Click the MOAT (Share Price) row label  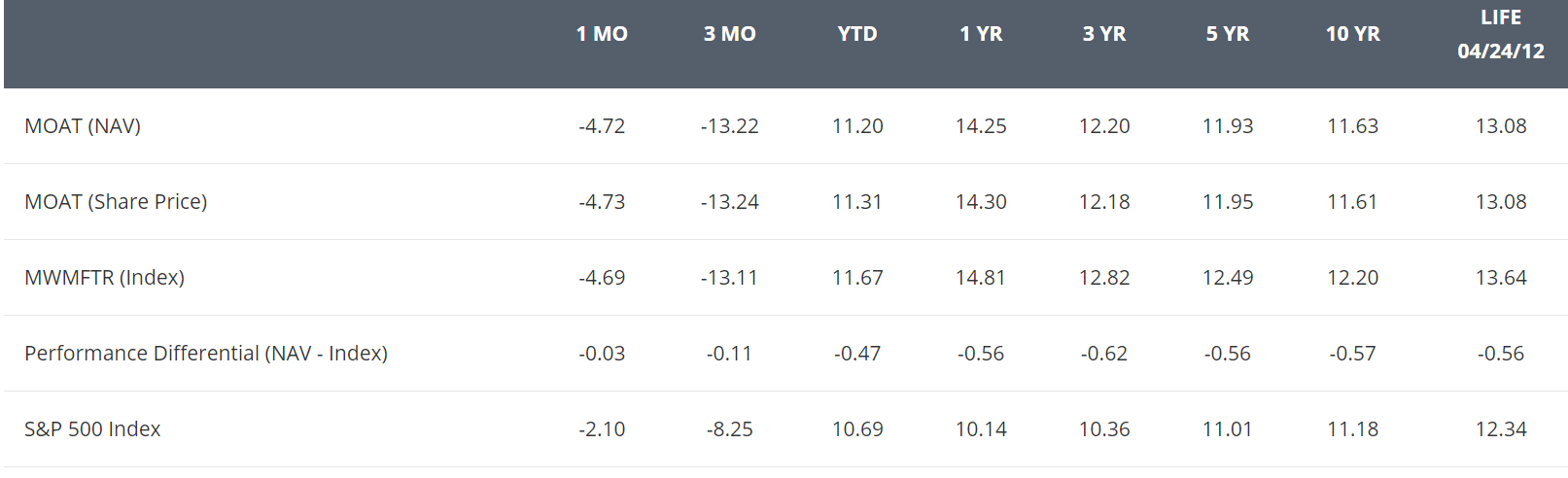pyautogui.click(x=116, y=202)
